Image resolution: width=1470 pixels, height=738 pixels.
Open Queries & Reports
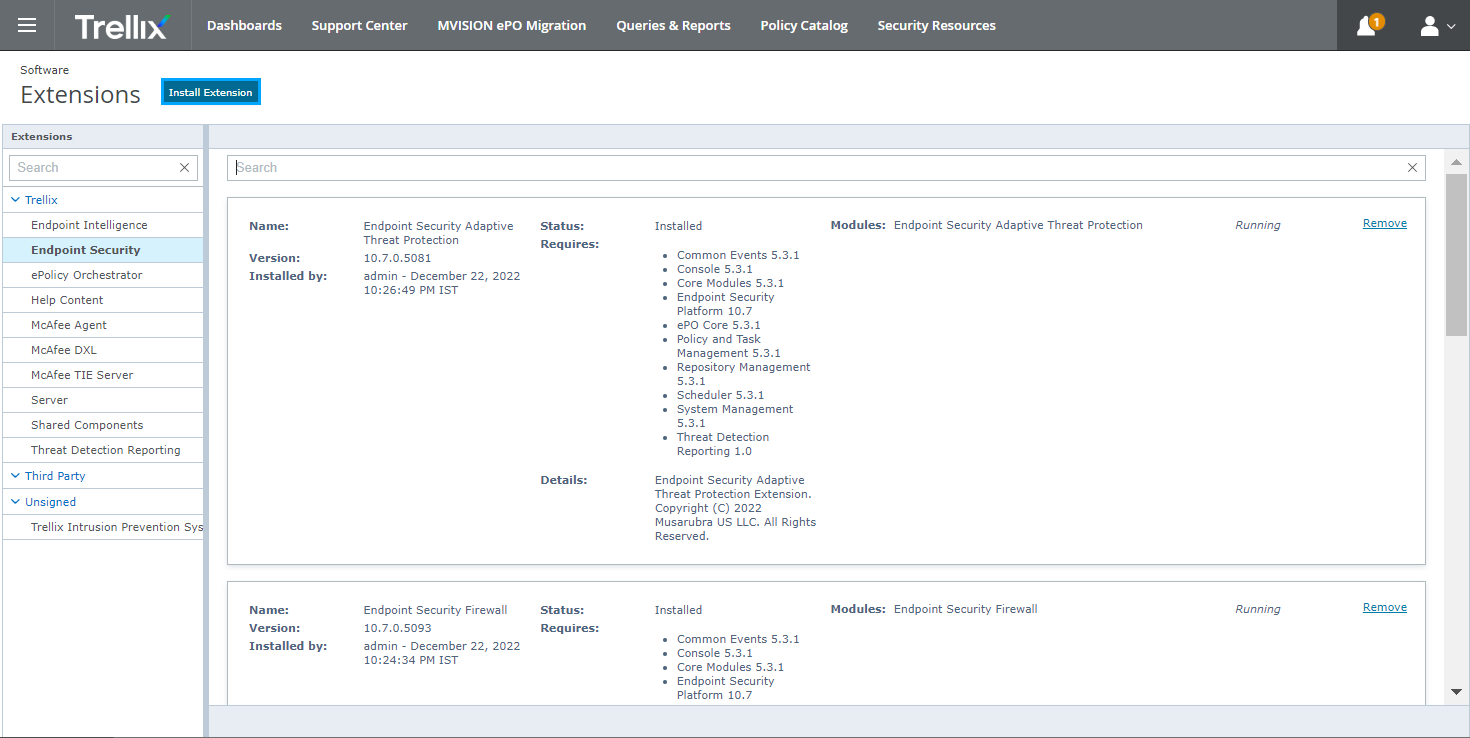[x=673, y=25]
